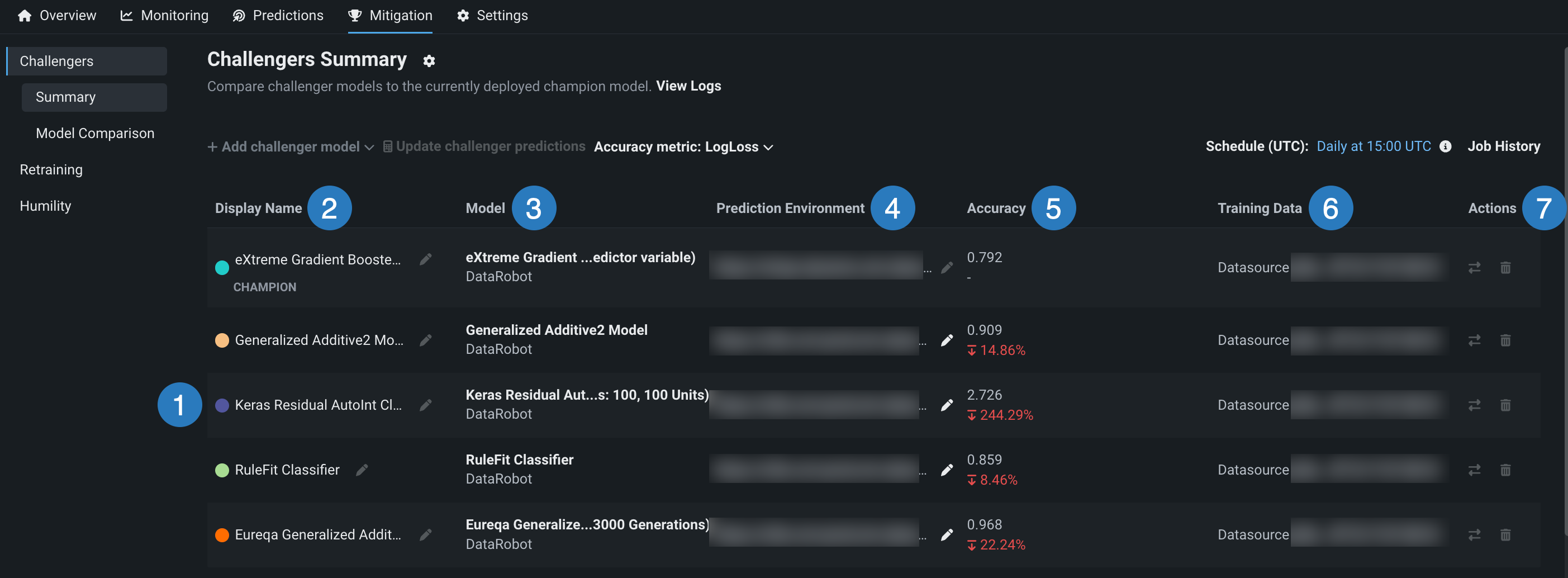Click the Challengers Summary settings gear icon

(429, 61)
